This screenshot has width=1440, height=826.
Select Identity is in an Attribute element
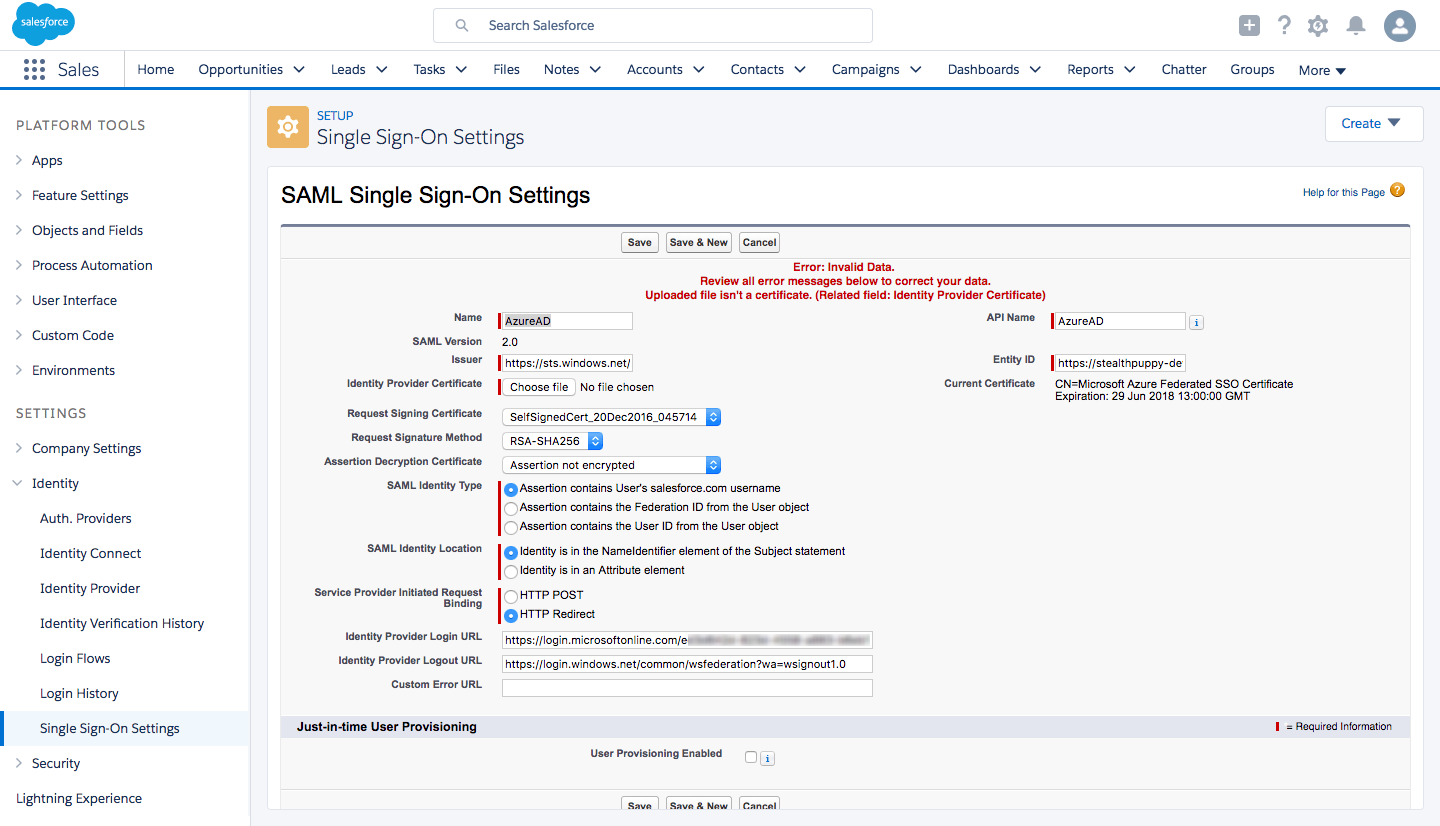(x=511, y=571)
